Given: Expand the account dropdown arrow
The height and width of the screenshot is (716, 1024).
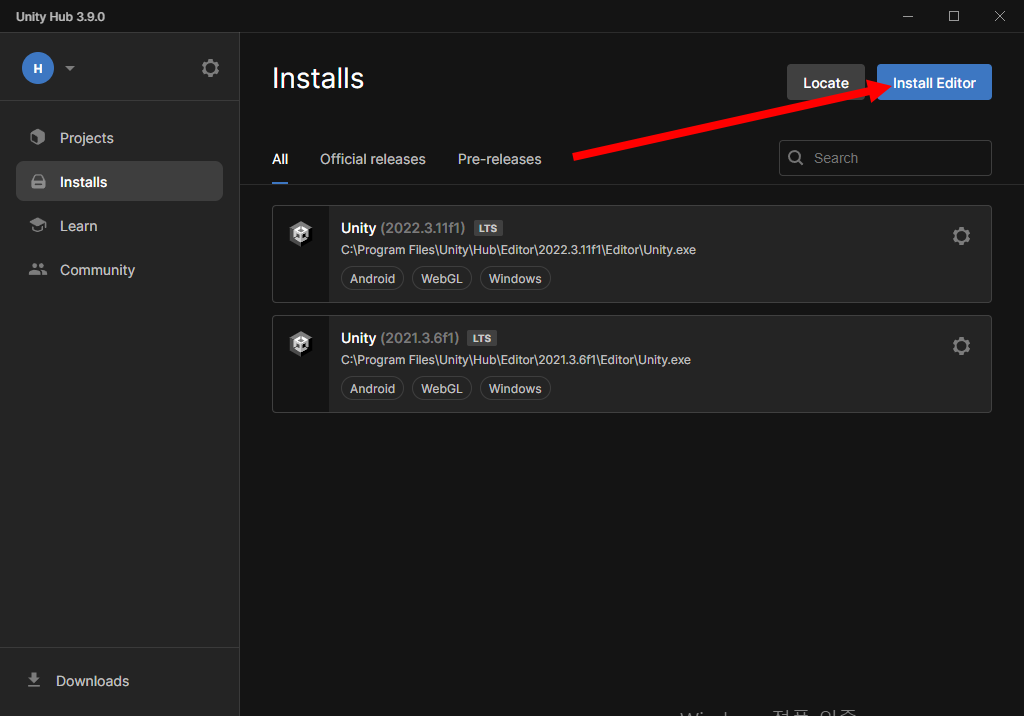Looking at the screenshot, I should 70,68.
